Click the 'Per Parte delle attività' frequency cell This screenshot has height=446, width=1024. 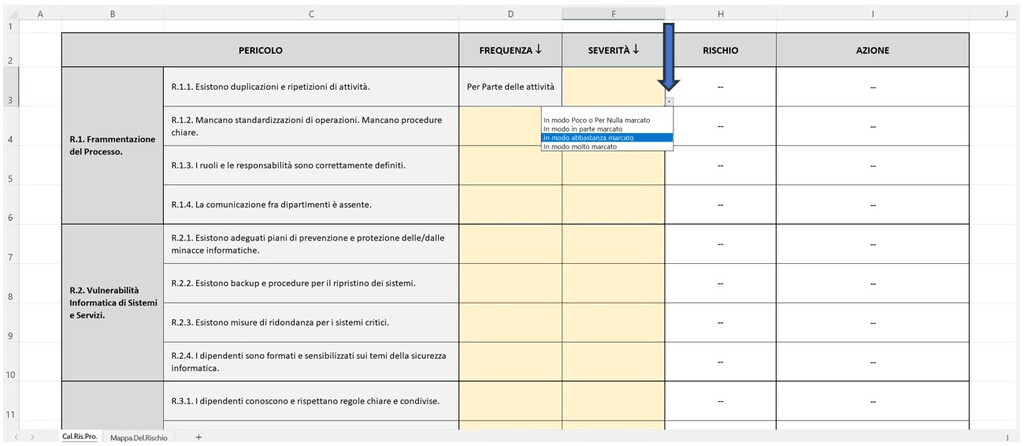coord(510,86)
